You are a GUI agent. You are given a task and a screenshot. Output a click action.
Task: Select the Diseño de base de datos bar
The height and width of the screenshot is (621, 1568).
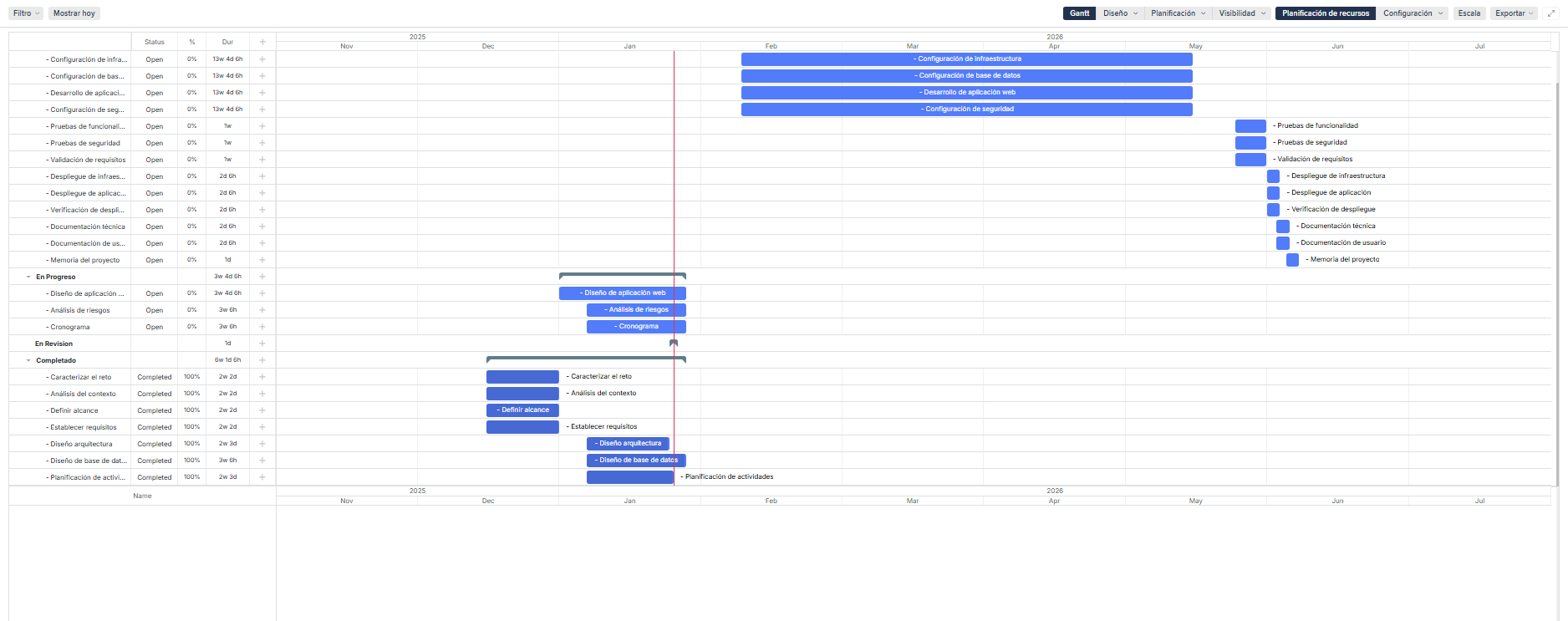point(636,461)
